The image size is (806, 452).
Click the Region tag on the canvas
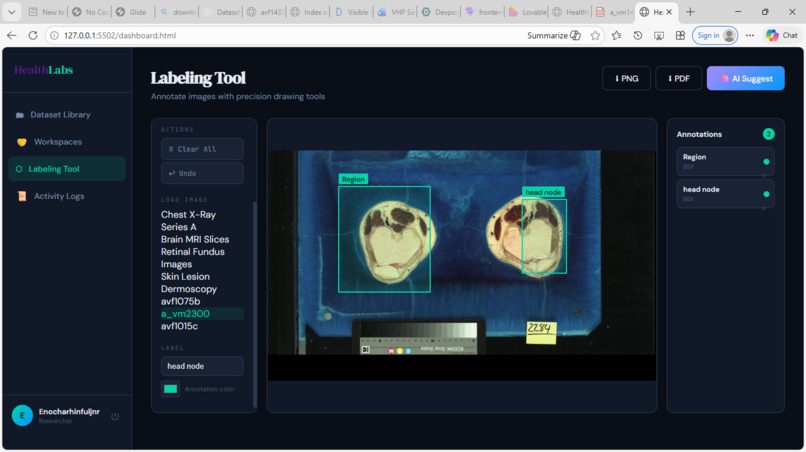(353, 179)
